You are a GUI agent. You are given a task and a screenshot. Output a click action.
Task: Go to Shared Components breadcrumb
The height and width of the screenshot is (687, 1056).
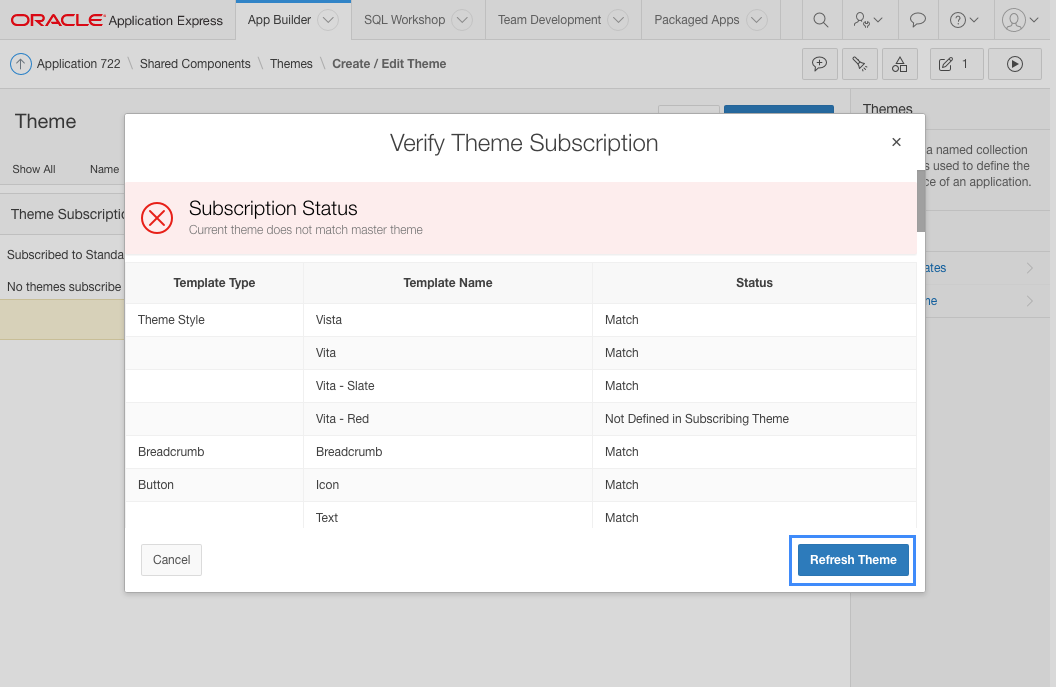tap(195, 64)
